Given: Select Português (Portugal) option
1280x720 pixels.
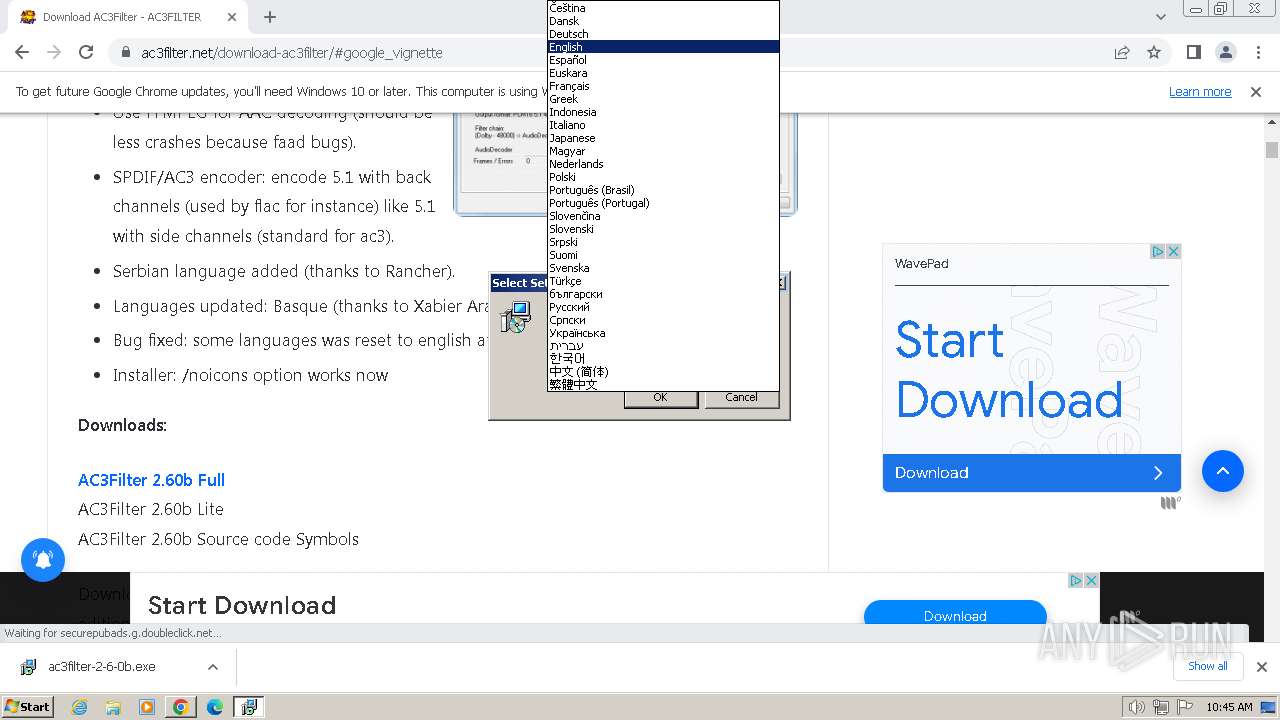Looking at the screenshot, I should pyautogui.click(x=663, y=203).
